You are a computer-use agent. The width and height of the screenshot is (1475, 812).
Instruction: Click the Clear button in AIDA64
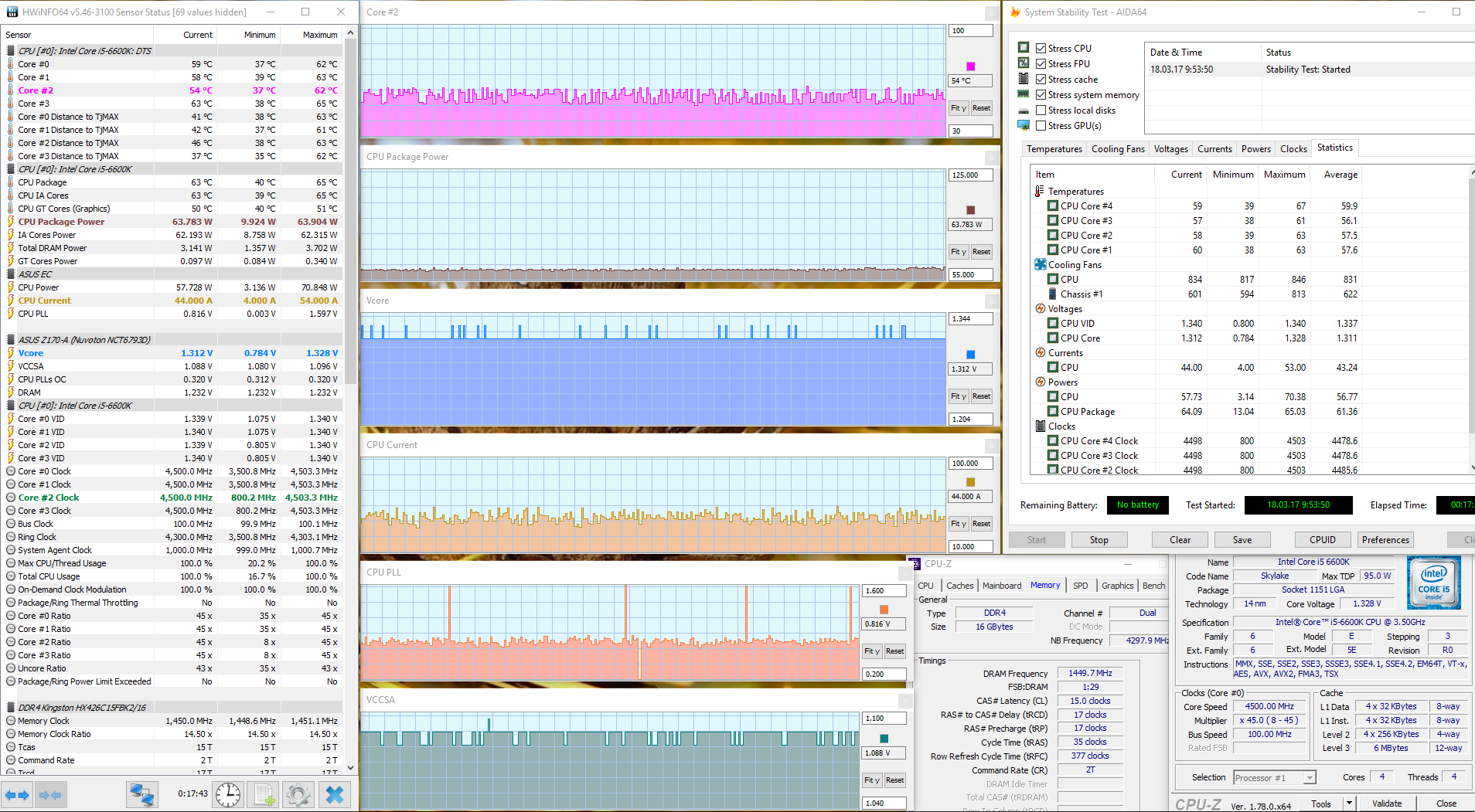[1180, 540]
